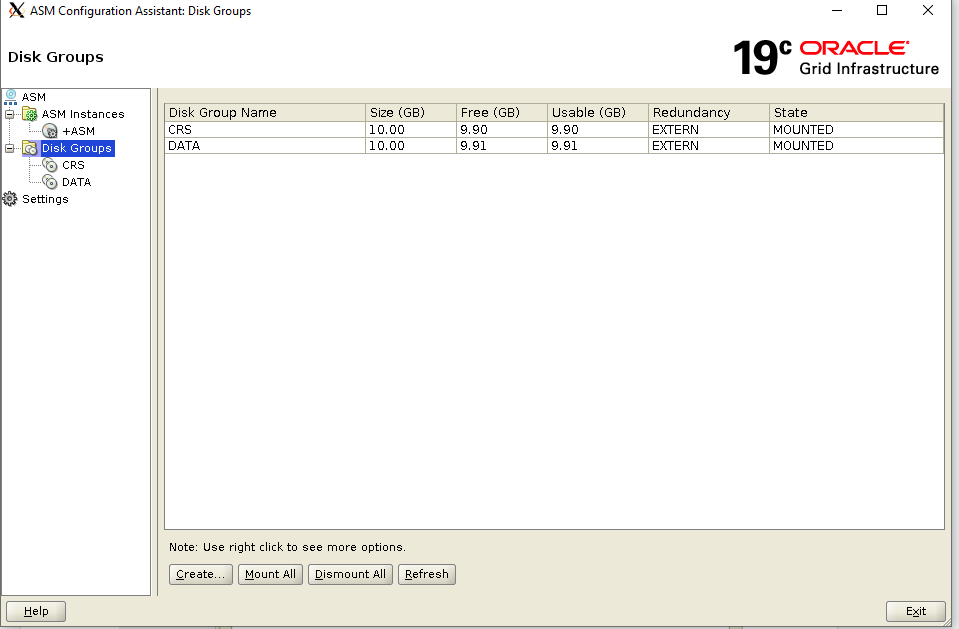Image resolution: width=959 pixels, height=629 pixels.
Task: Collapse the Disk Groups tree node
Action: (9, 148)
